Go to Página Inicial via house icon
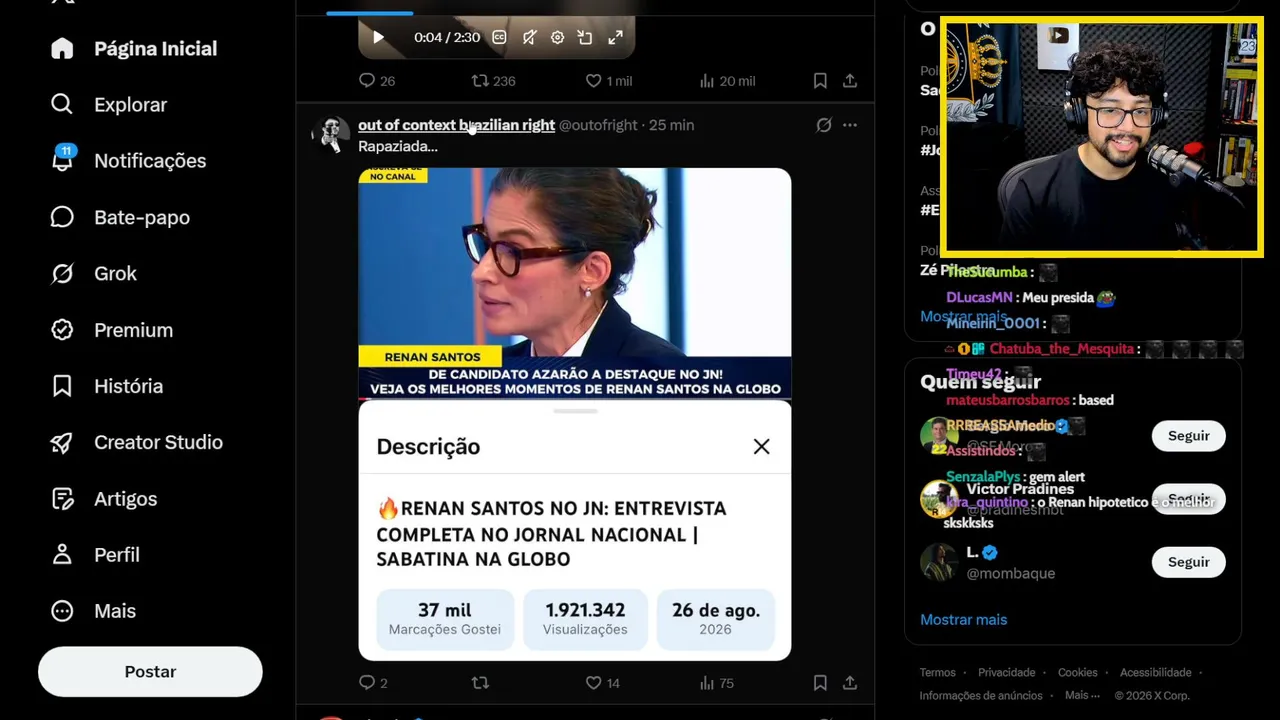 tap(62, 48)
